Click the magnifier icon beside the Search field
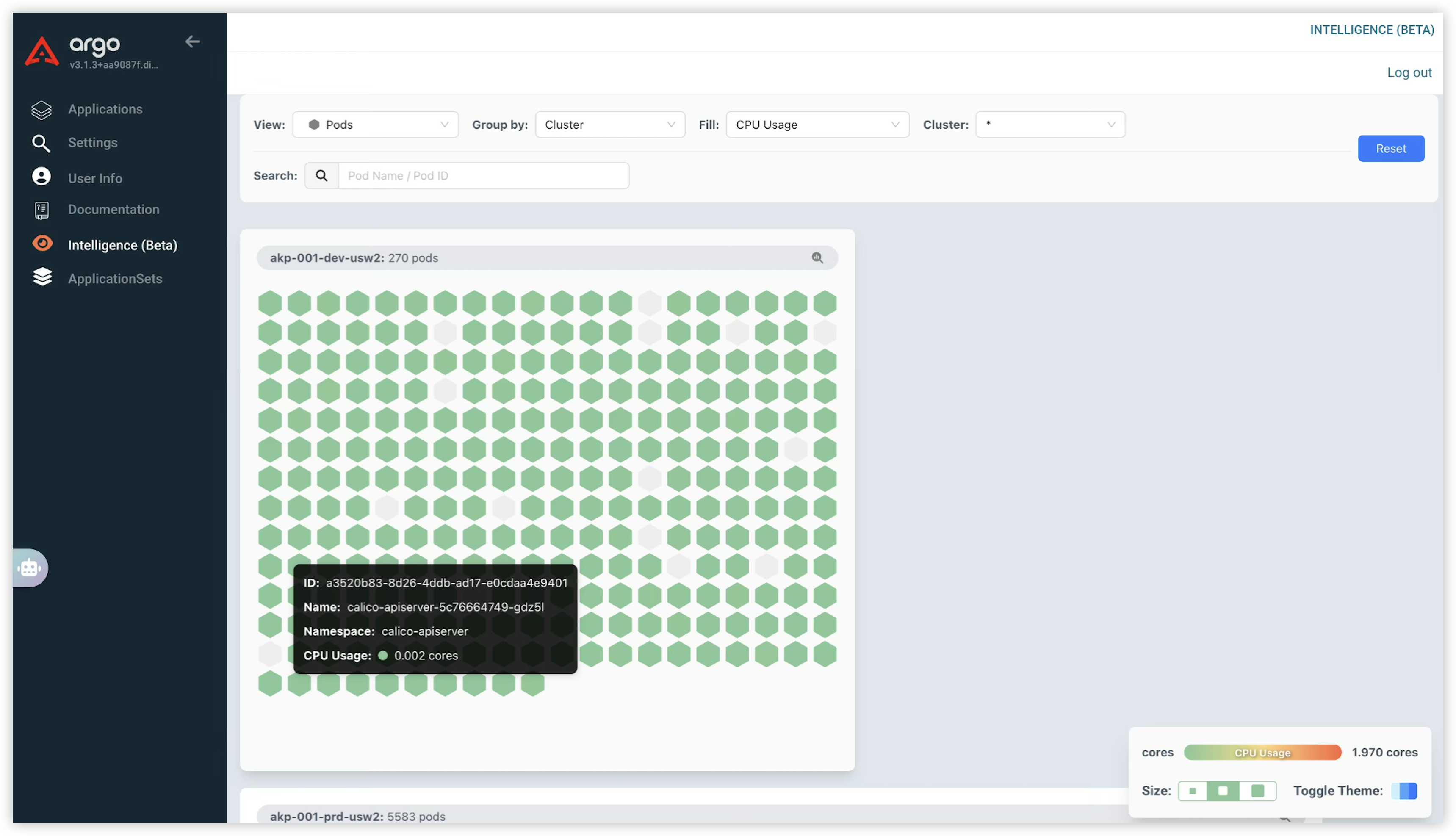1456x836 pixels. click(x=321, y=176)
